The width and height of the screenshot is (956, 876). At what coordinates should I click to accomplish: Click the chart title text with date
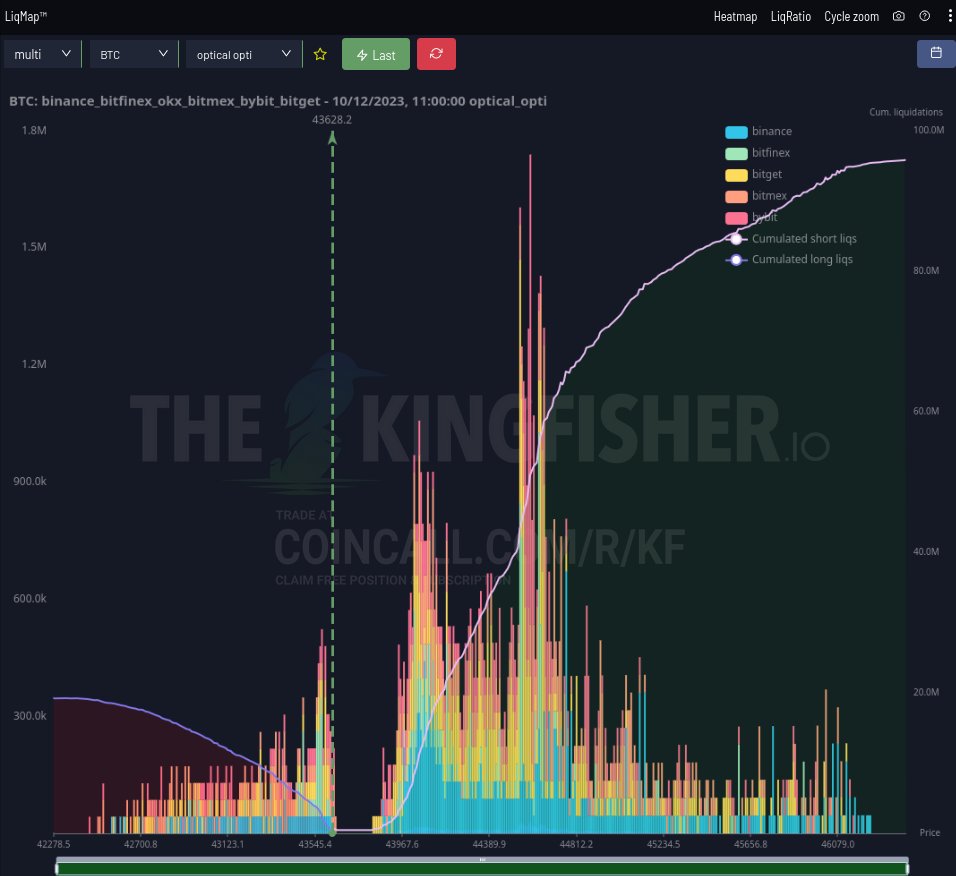pos(277,101)
